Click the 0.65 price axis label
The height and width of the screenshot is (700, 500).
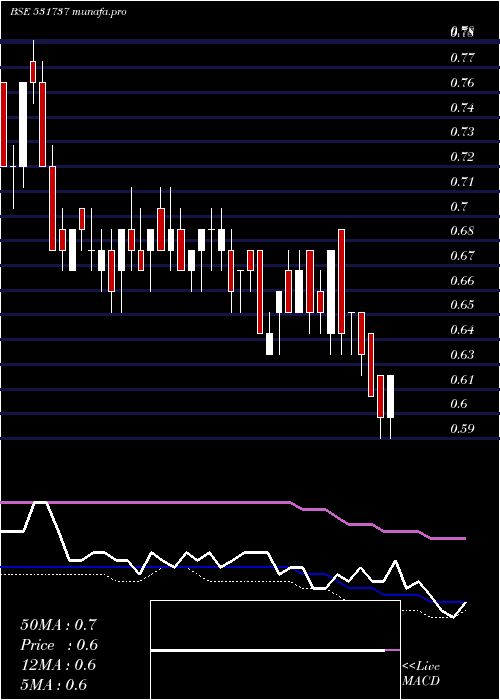pos(462,305)
